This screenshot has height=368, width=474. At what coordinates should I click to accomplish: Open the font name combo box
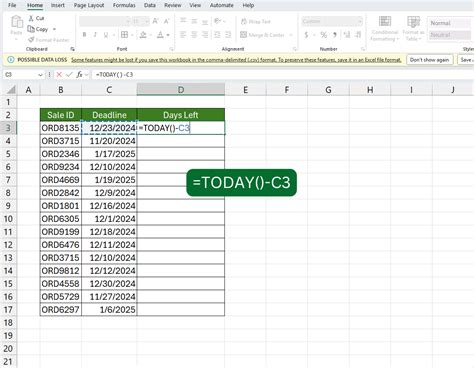[104, 21]
